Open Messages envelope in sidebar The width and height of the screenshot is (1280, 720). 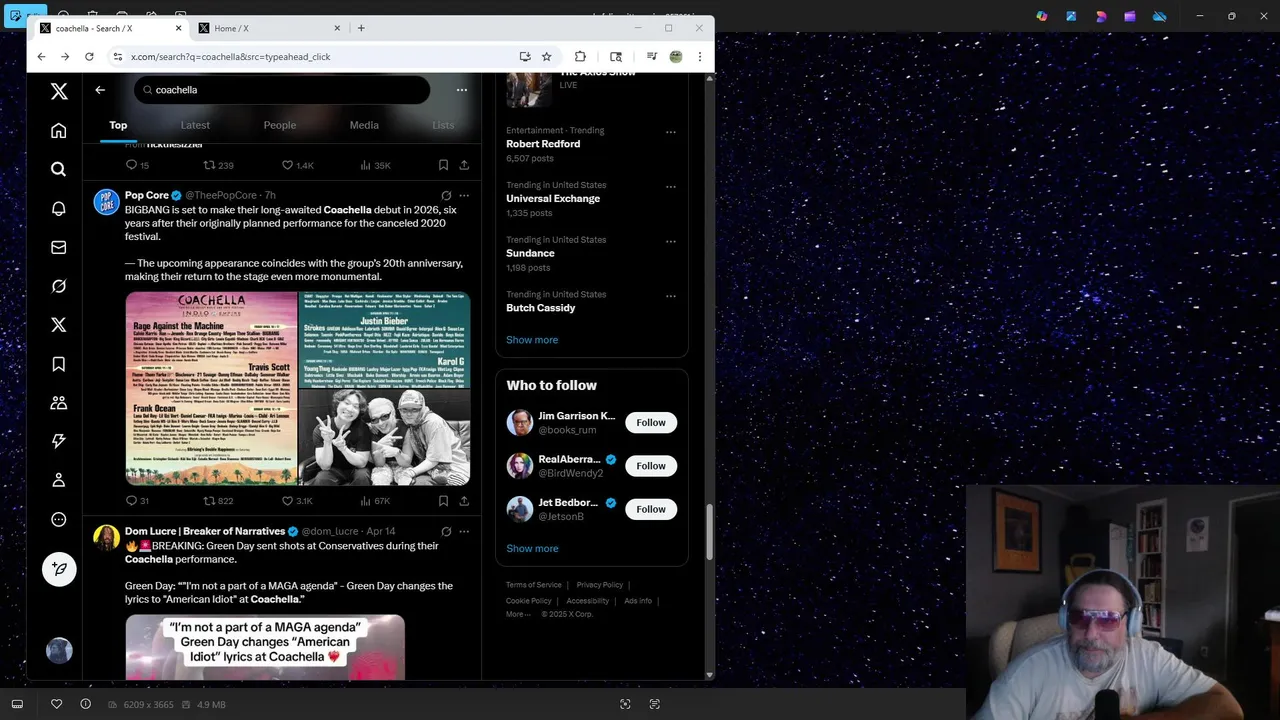[x=59, y=247]
